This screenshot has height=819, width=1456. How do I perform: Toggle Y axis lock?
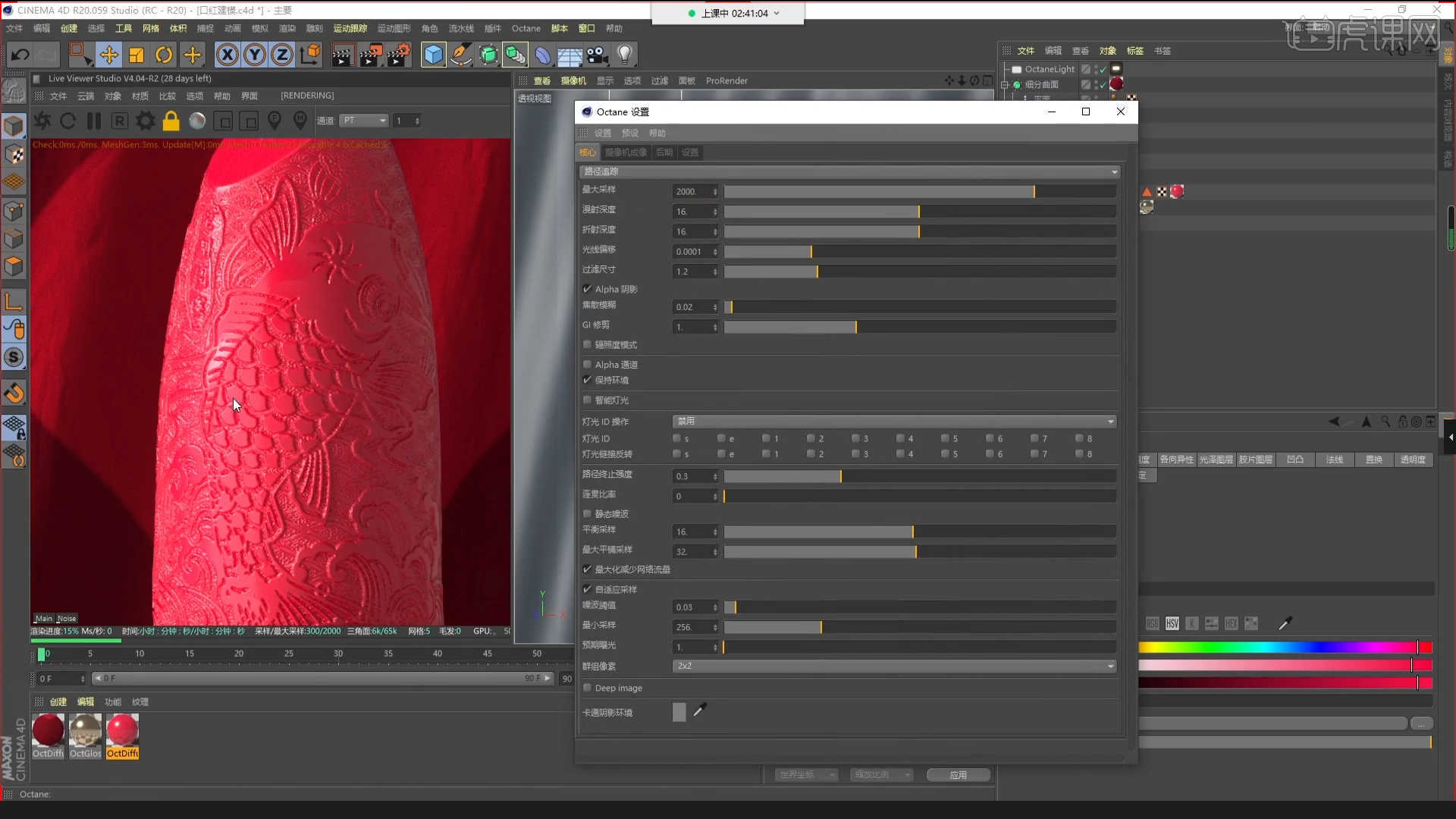(255, 55)
